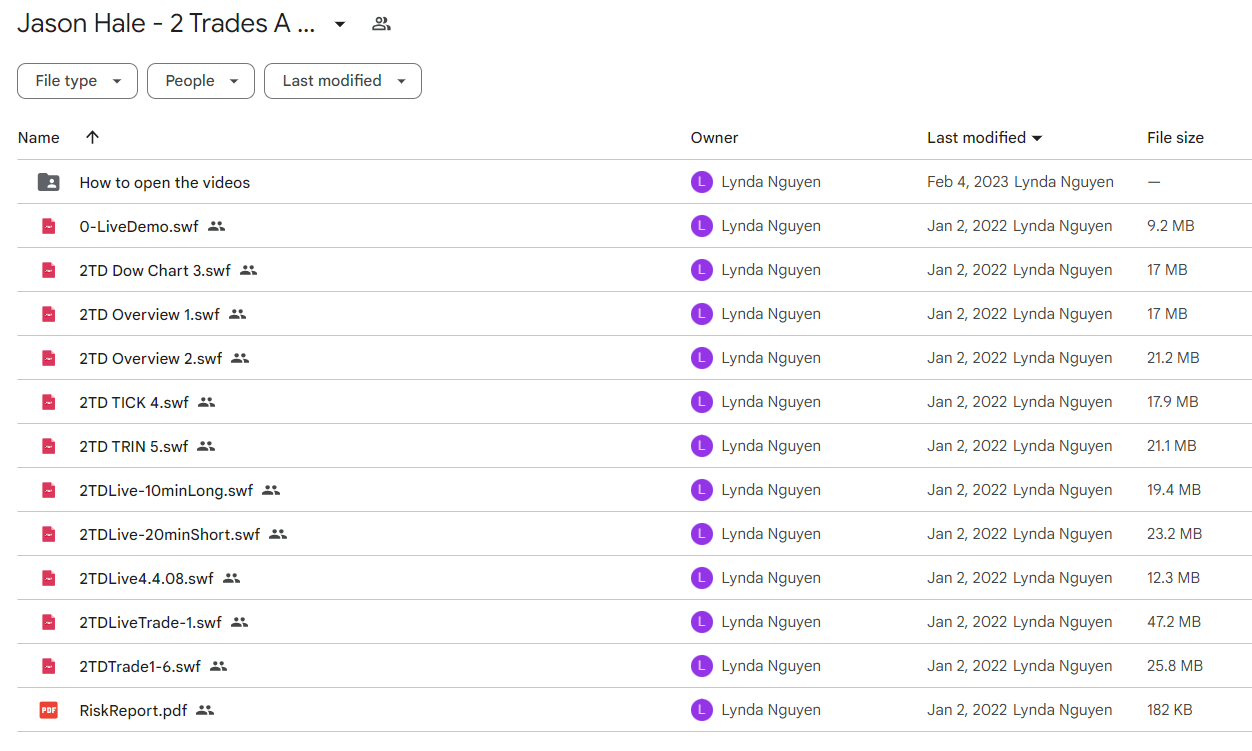
Task: Select file name 2TD TRIN 5.swf
Action: tap(134, 446)
